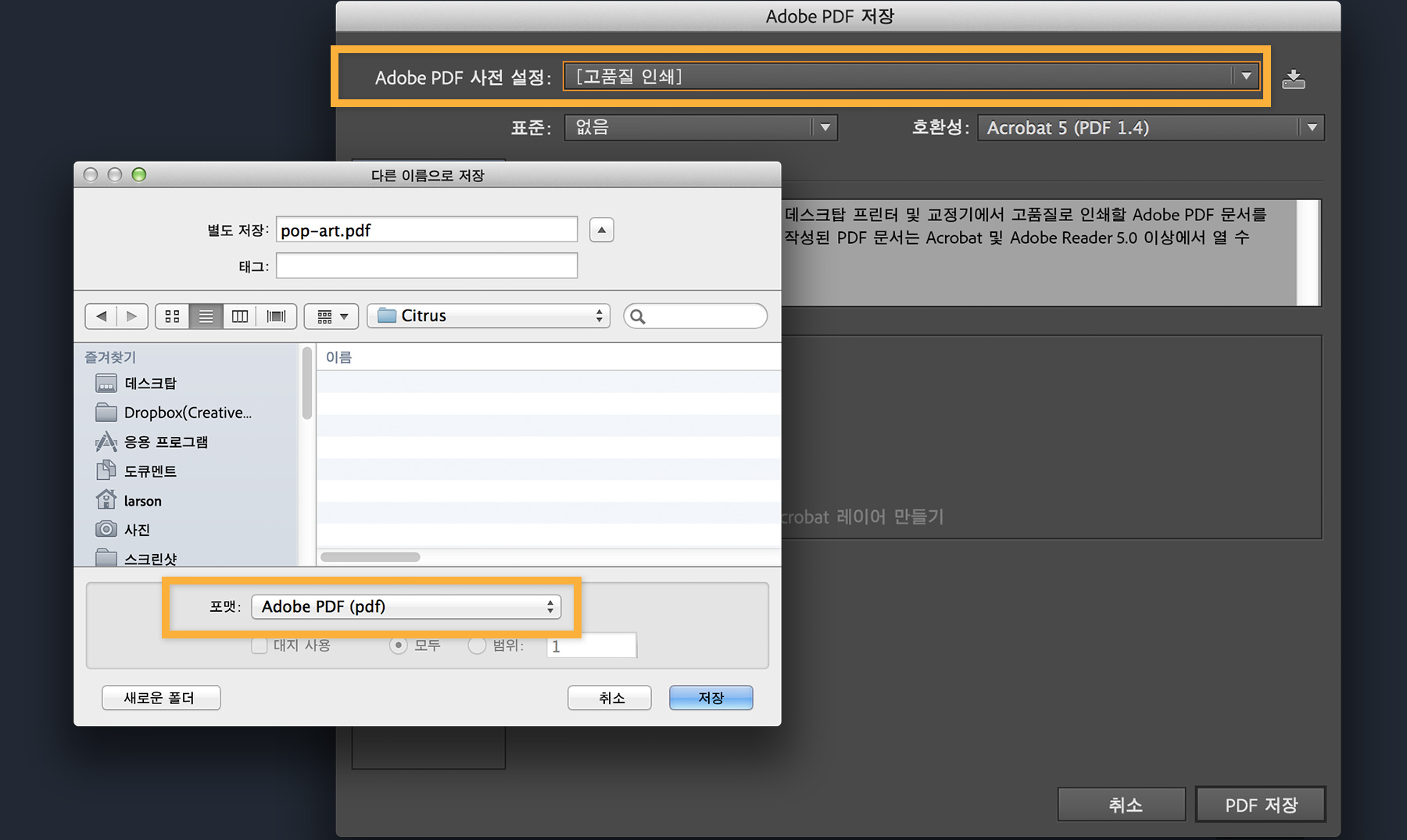Click PDF 저장 in the Adobe PDF window
This screenshot has width=1407, height=840.
(x=1261, y=805)
